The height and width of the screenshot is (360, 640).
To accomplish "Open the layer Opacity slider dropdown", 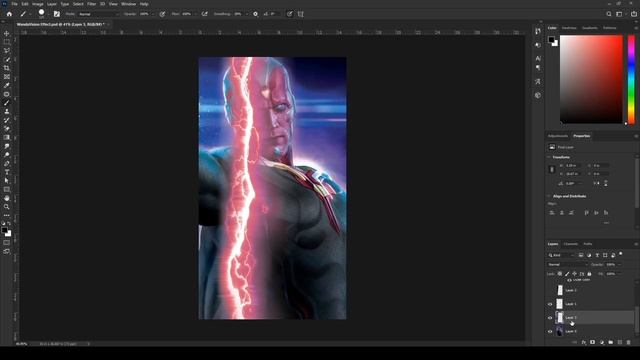I will coord(620,264).
